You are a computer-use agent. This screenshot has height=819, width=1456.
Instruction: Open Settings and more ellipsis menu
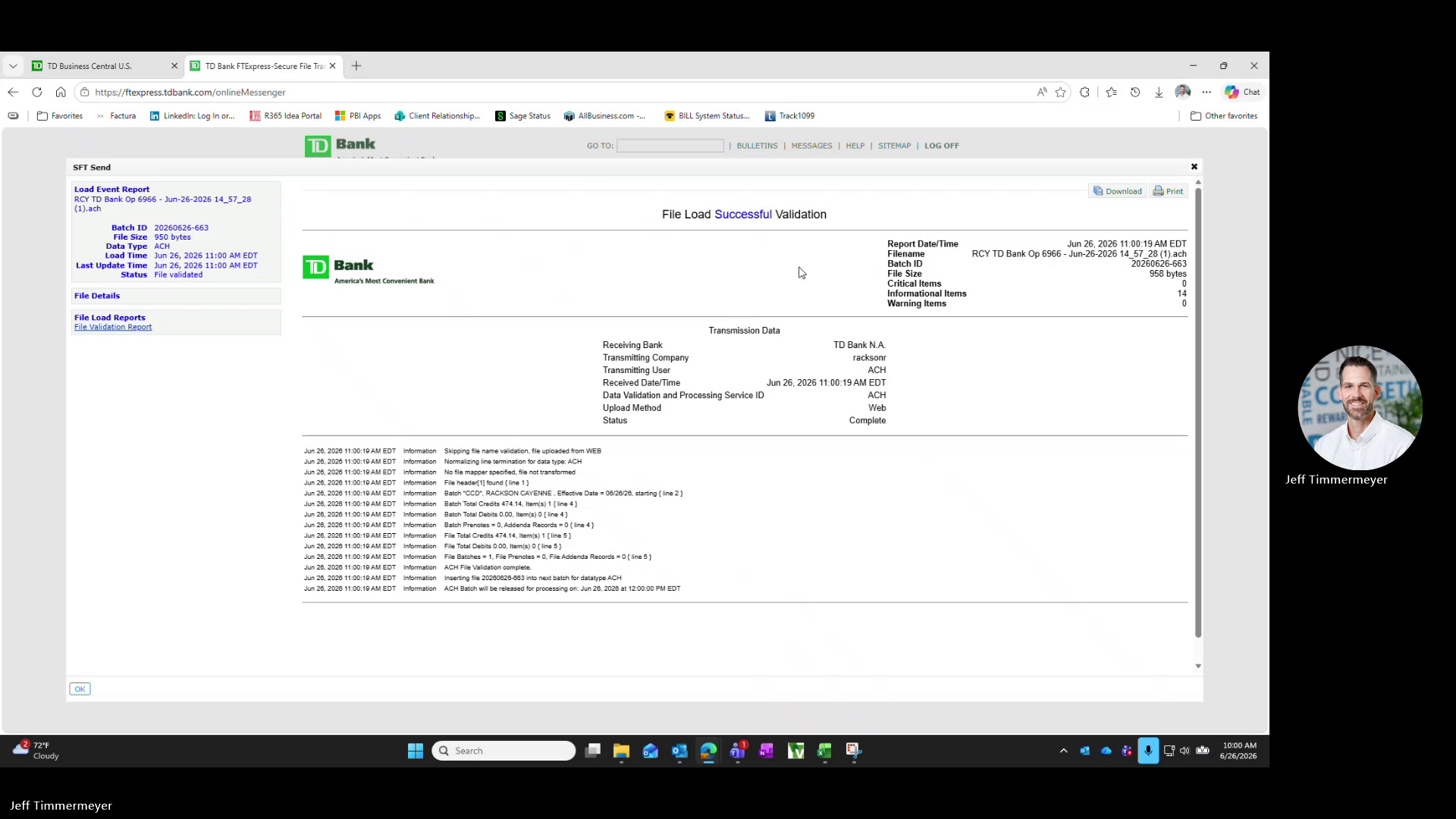pyautogui.click(x=1207, y=93)
